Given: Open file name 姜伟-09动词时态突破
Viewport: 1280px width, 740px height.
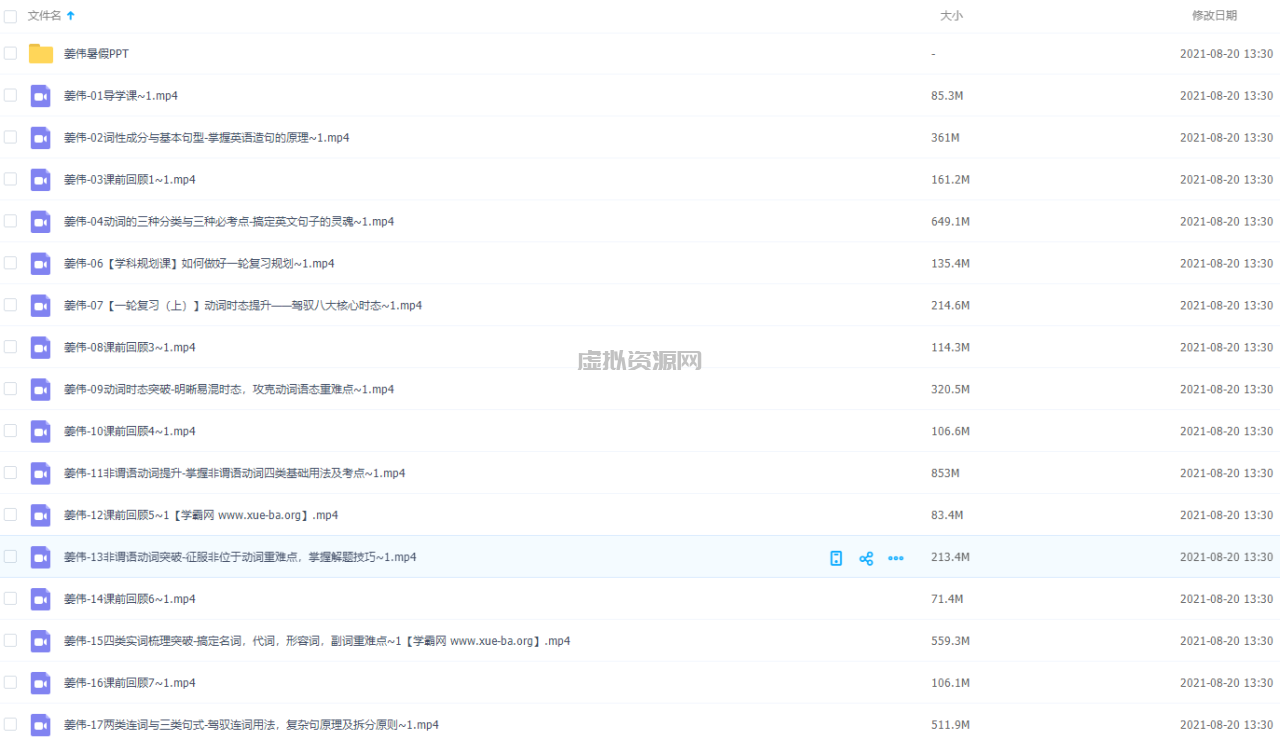Looking at the screenshot, I should coord(229,390).
